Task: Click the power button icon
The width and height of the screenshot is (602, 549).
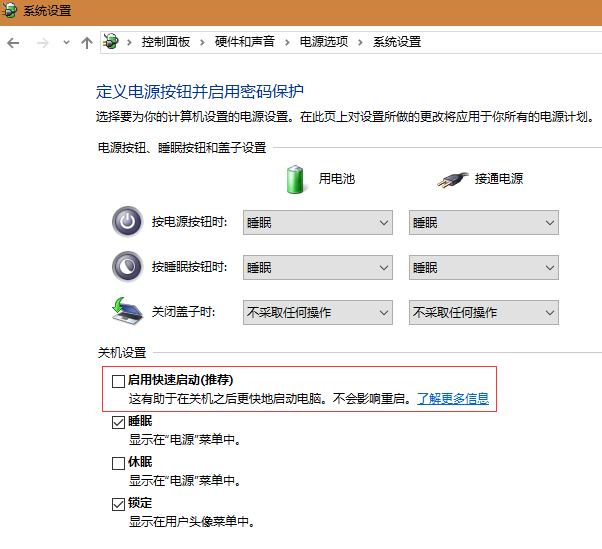Action: (127, 222)
